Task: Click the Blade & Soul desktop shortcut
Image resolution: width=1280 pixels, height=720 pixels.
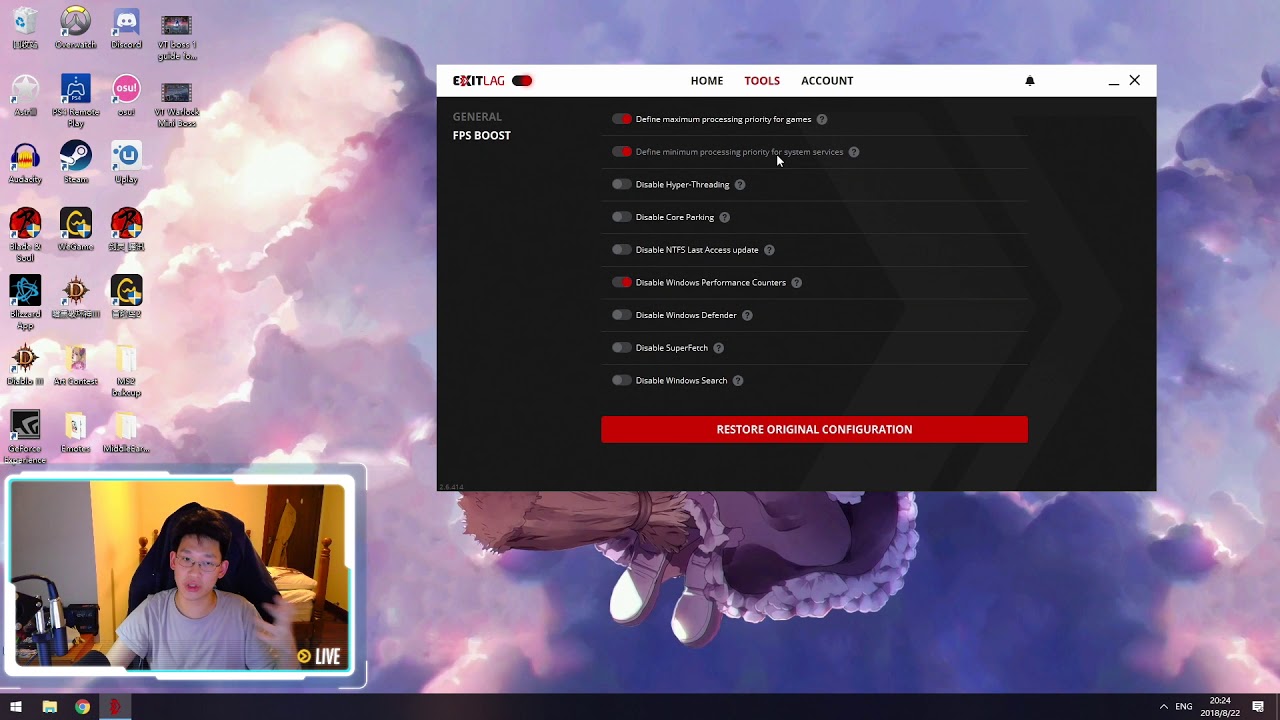Action: click(x=25, y=236)
